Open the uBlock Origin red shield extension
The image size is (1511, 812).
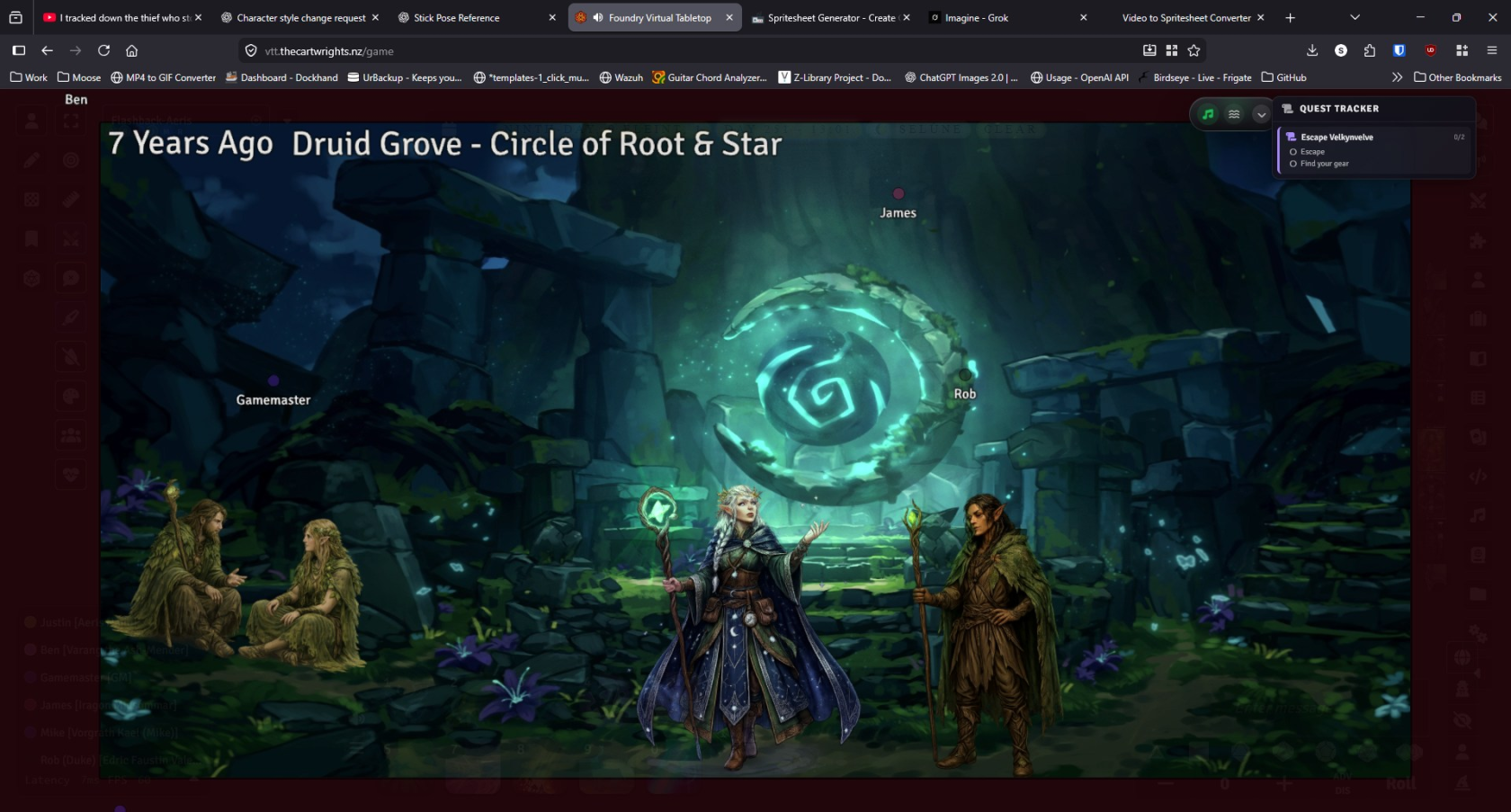pyautogui.click(x=1431, y=50)
